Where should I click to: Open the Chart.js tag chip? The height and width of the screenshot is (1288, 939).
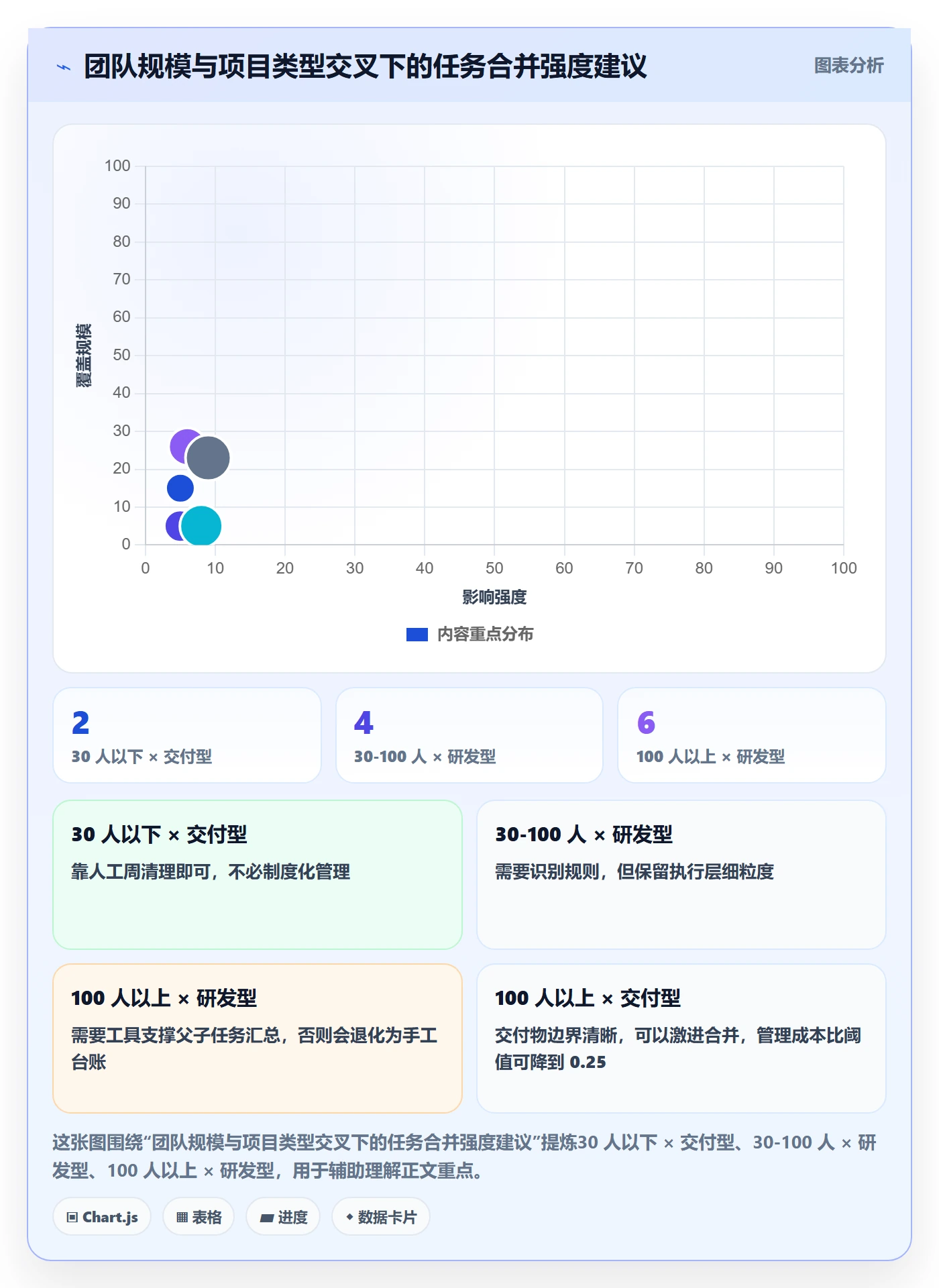[x=102, y=1217]
